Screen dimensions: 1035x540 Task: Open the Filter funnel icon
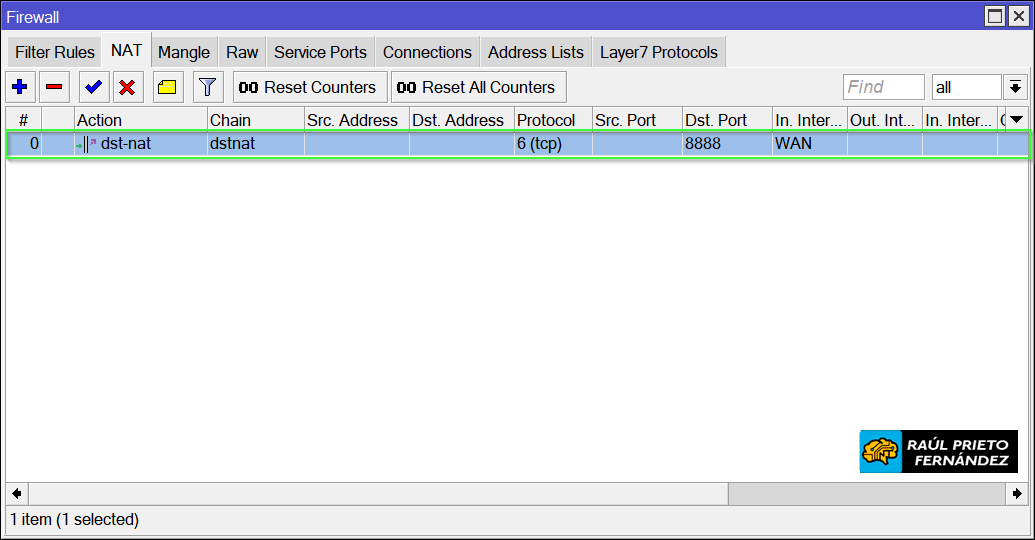207,87
